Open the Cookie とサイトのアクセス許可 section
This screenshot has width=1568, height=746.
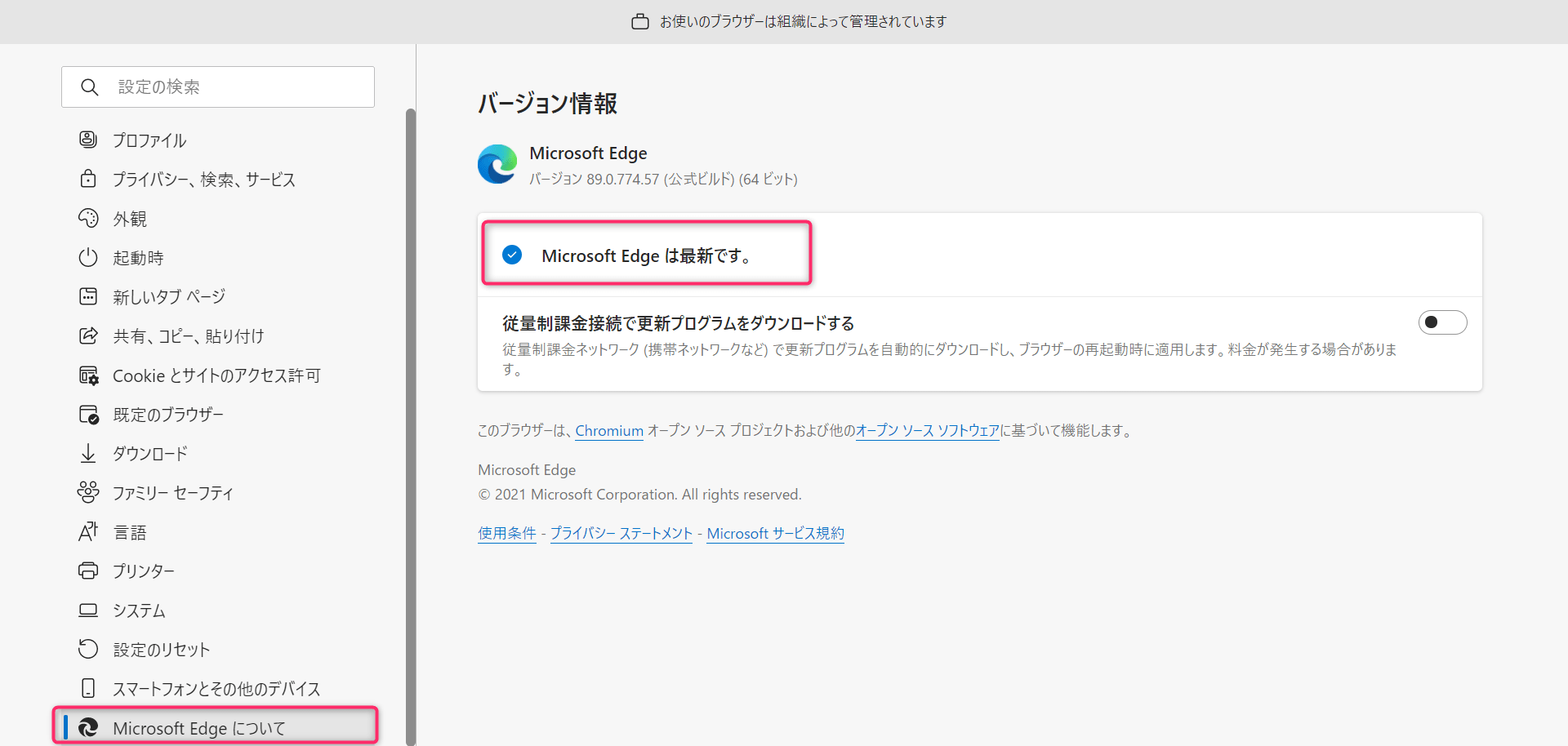tap(216, 375)
